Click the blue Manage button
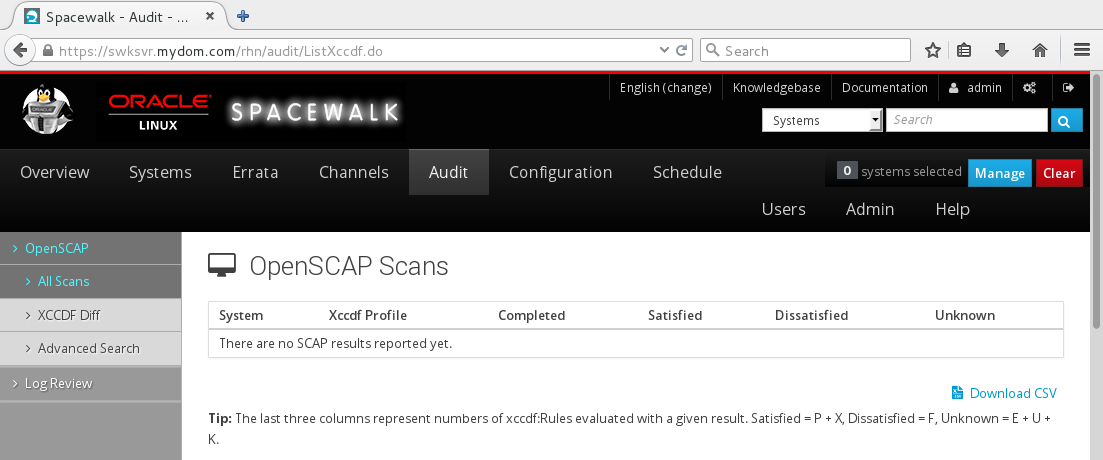The width and height of the screenshot is (1103, 460). coord(1000,173)
